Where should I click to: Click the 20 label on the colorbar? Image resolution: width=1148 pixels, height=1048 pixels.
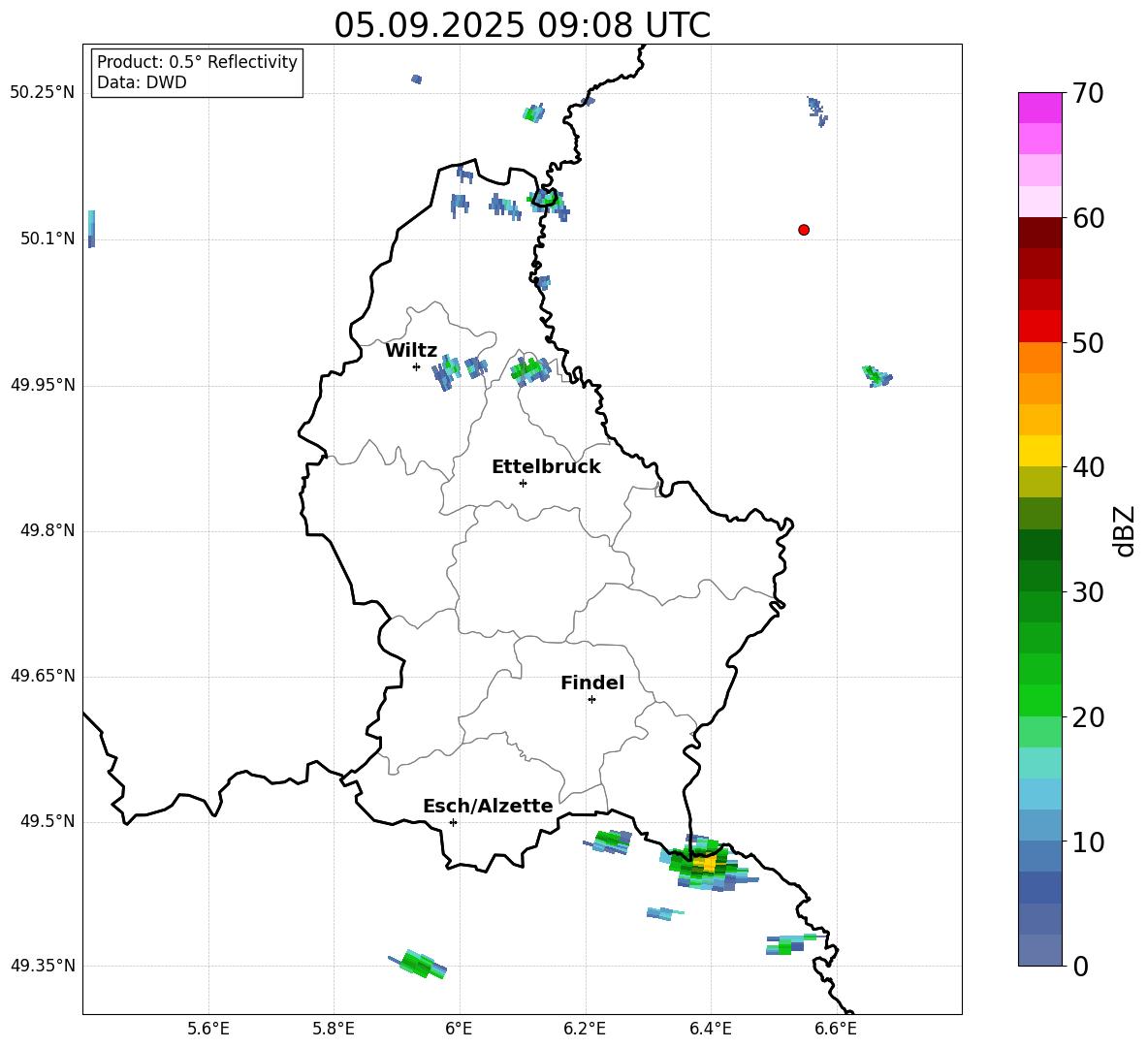click(x=1088, y=717)
